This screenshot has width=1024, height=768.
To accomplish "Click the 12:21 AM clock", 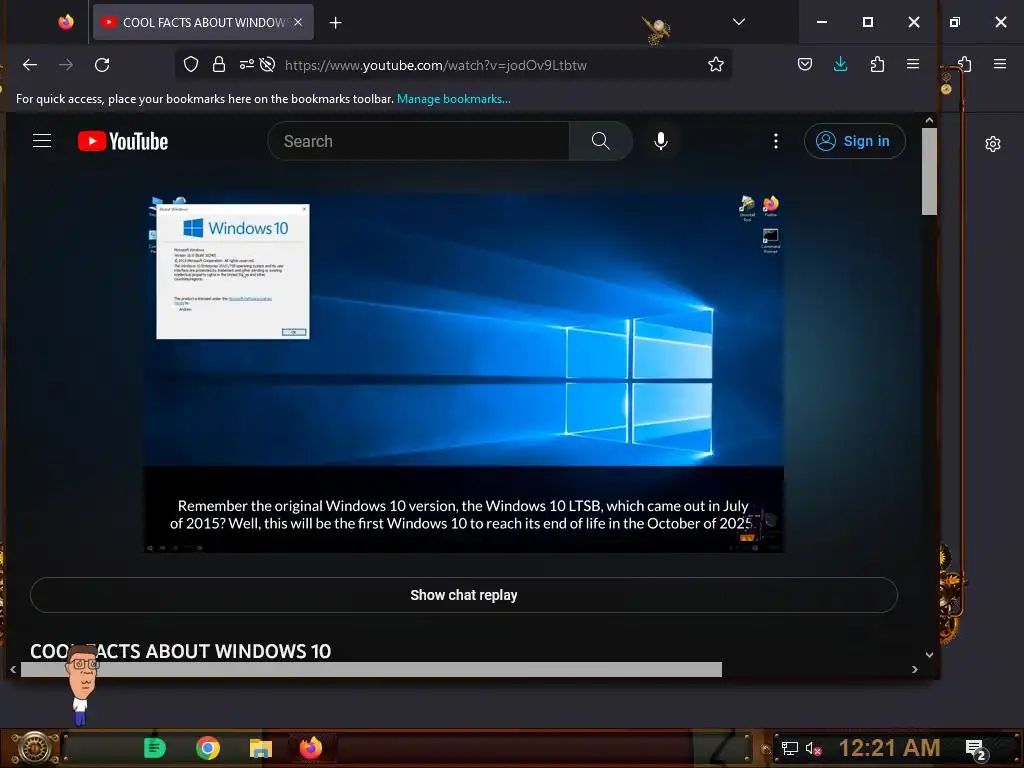I will pyautogui.click(x=889, y=748).
